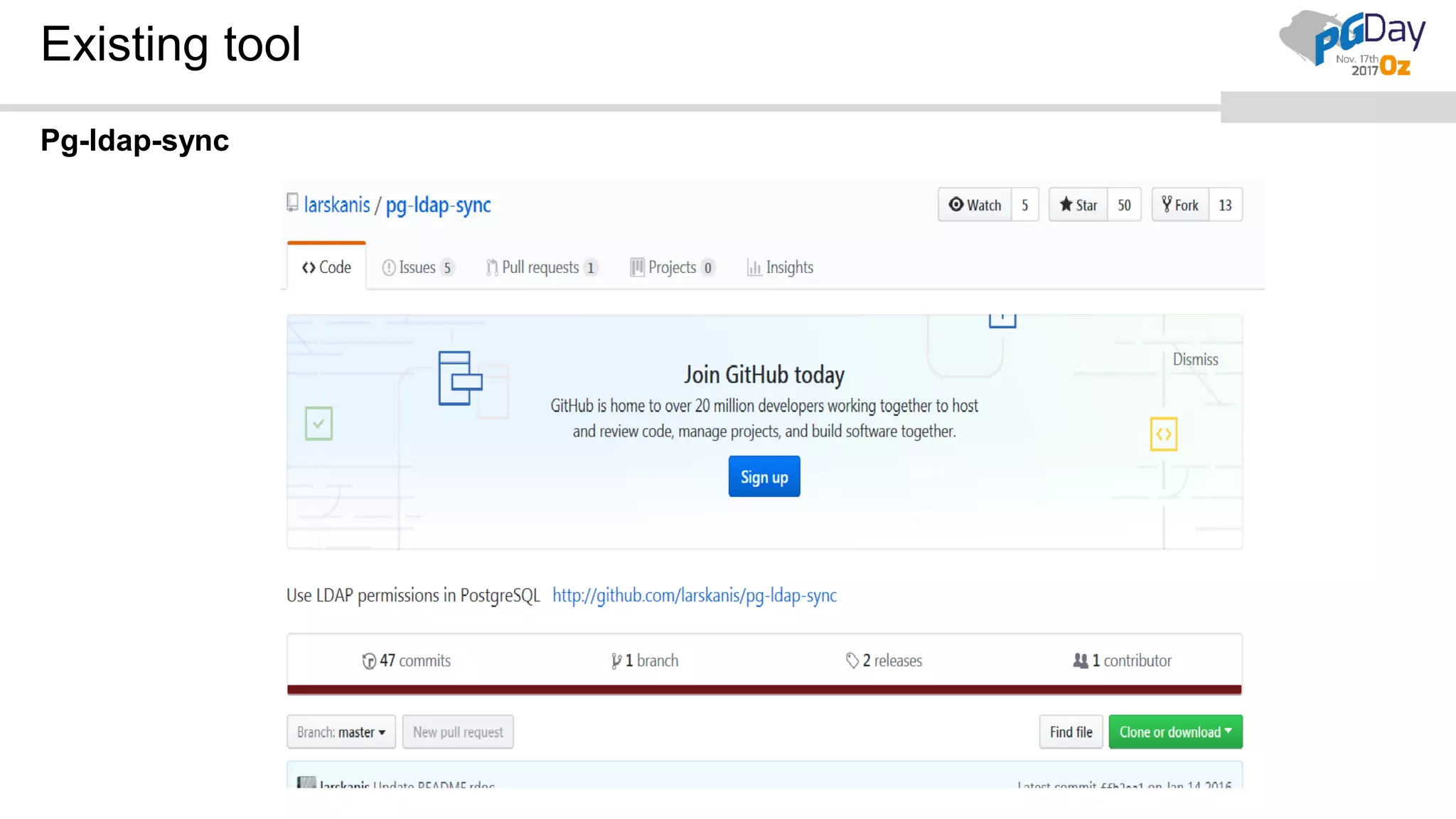The image size is (1456, 819).
Task: Click the Watch eye icon button
Action: [x=975, y=205]
